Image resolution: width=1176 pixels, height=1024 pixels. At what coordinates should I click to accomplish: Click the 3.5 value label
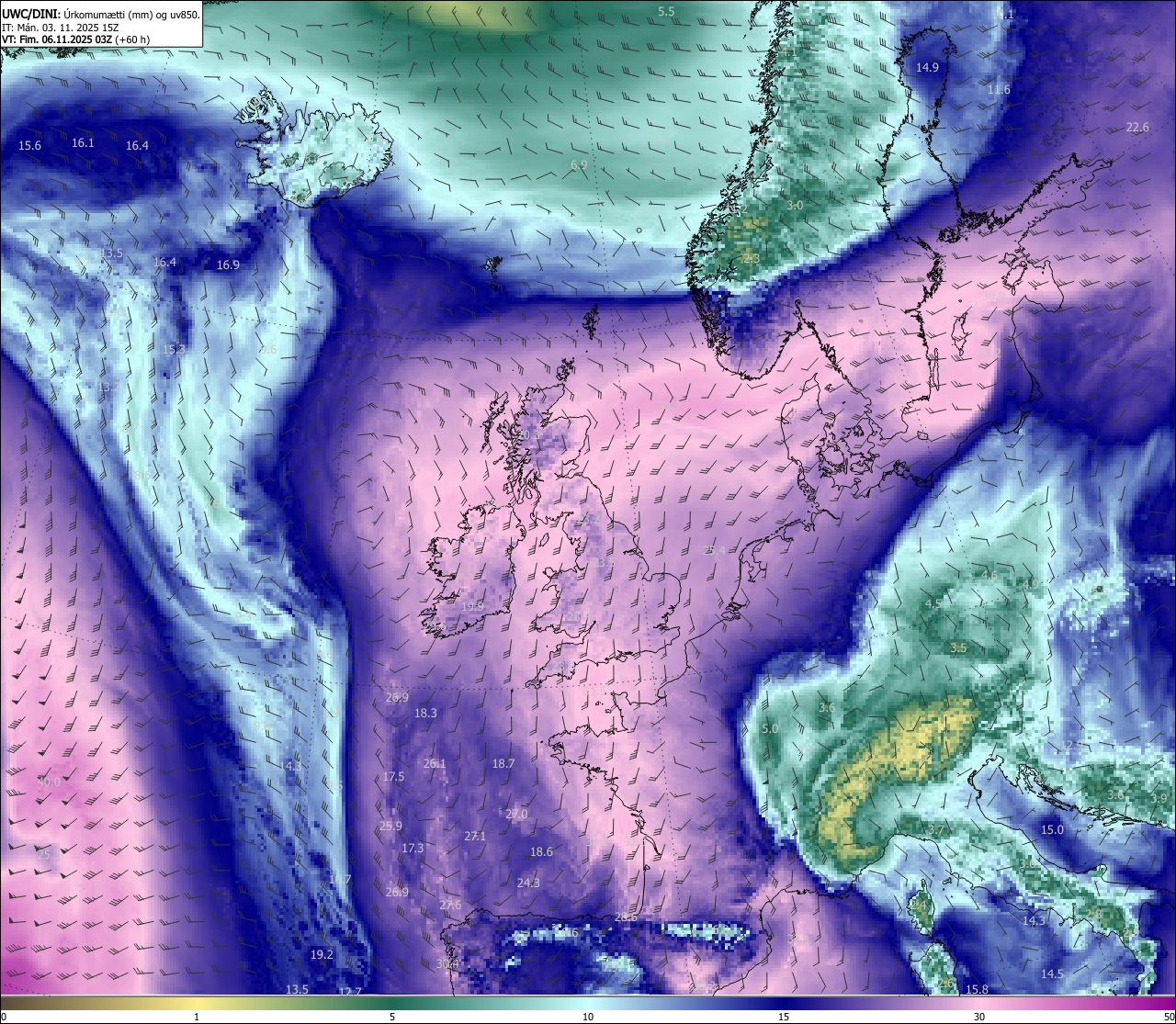click(958, 648)
